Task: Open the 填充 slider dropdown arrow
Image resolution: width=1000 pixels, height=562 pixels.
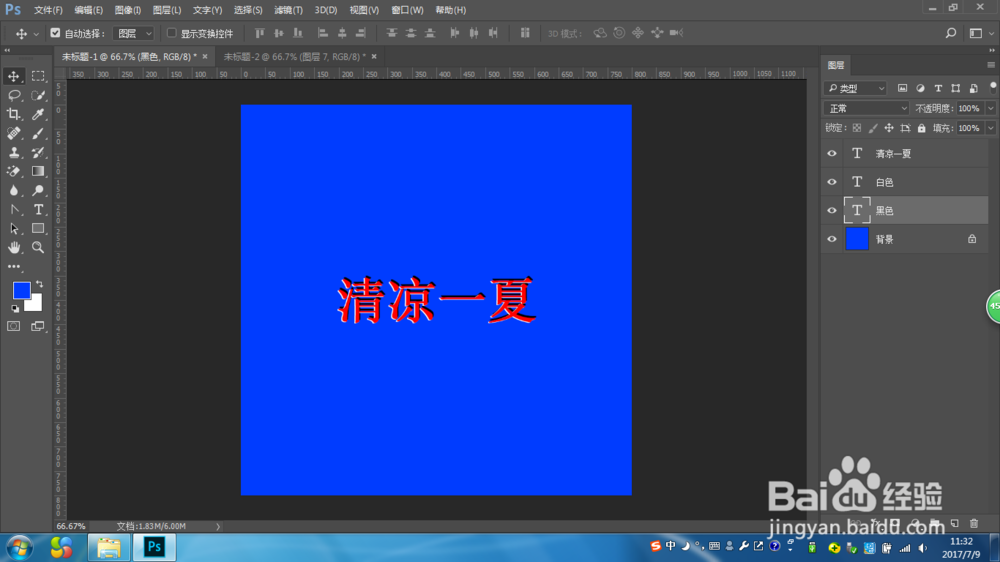Action: click(990, 128)
